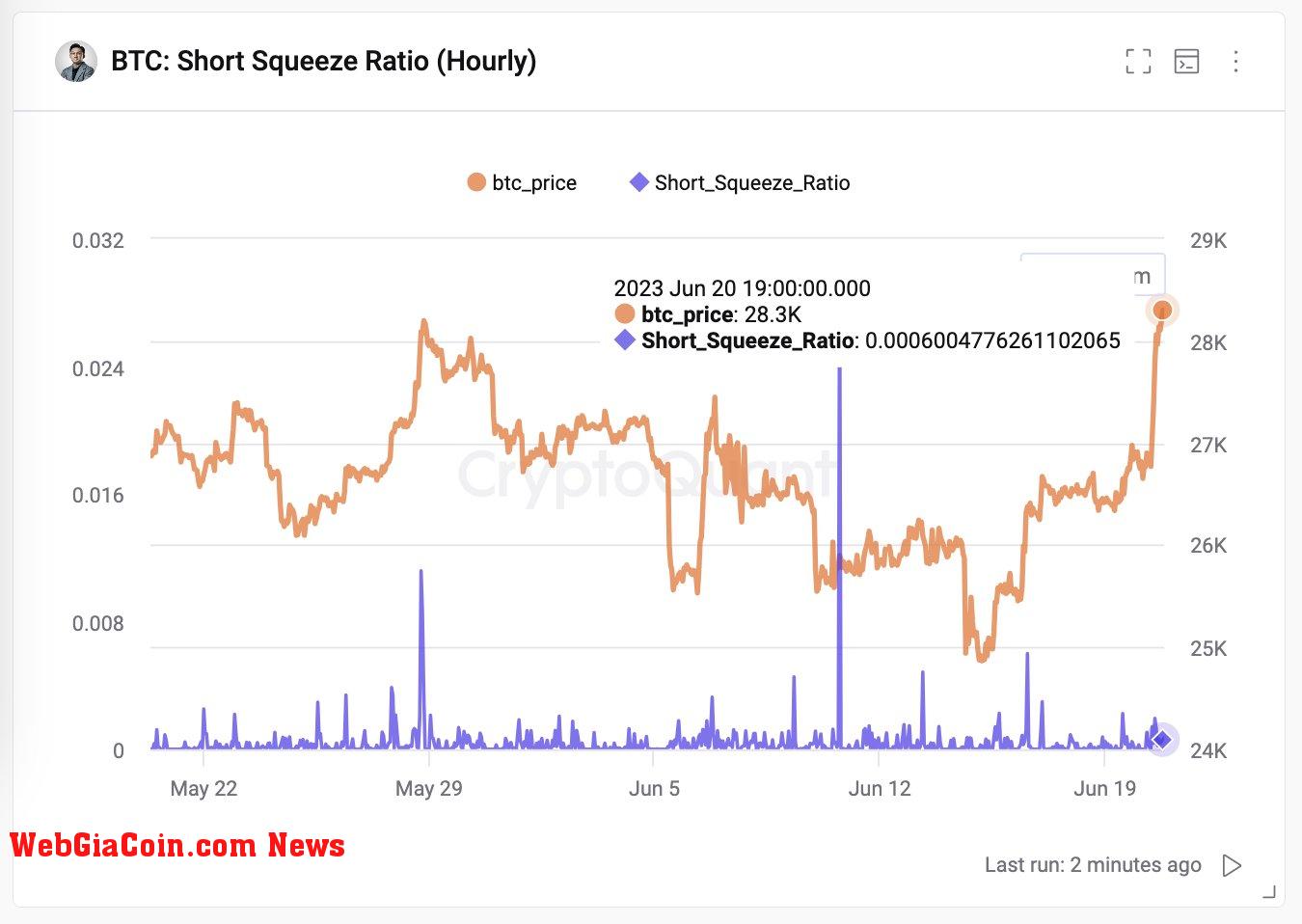This screenshot has height=924, width=1302.
Task: Click the 26K right axis value
Action: click(x=1208, y=545)
